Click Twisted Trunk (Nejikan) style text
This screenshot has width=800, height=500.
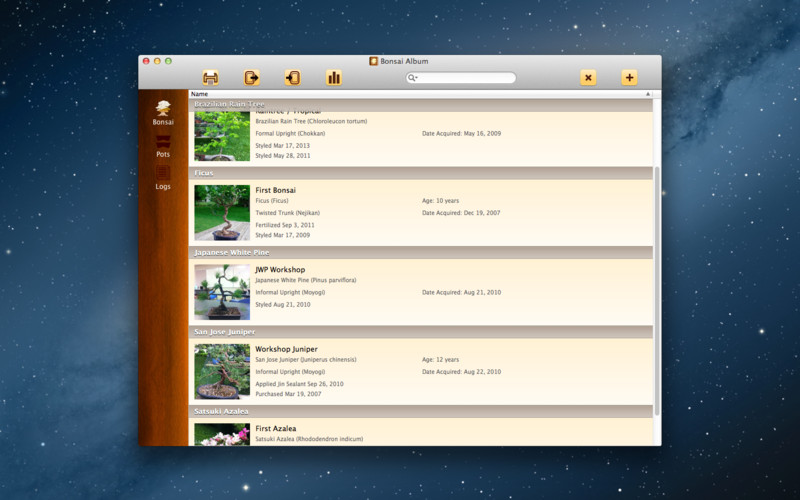(x=287, y=213)
